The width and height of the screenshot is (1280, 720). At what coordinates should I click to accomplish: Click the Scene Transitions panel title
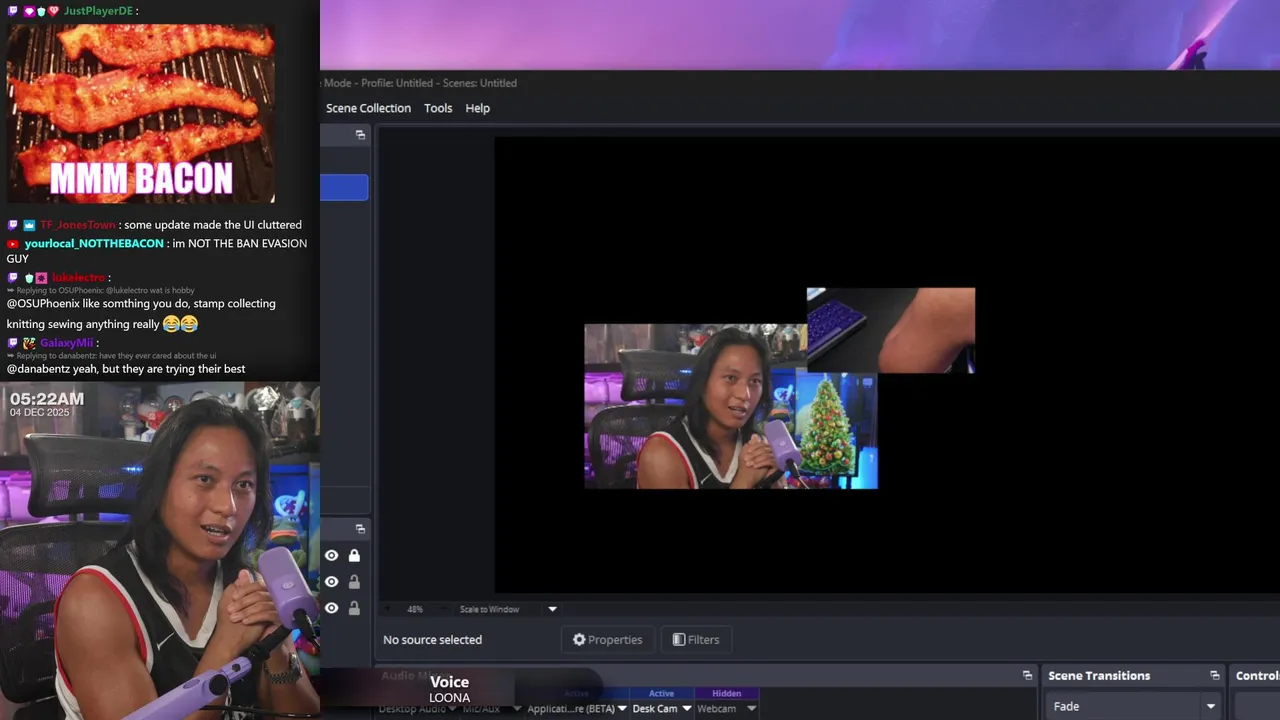click(1099, 676)
